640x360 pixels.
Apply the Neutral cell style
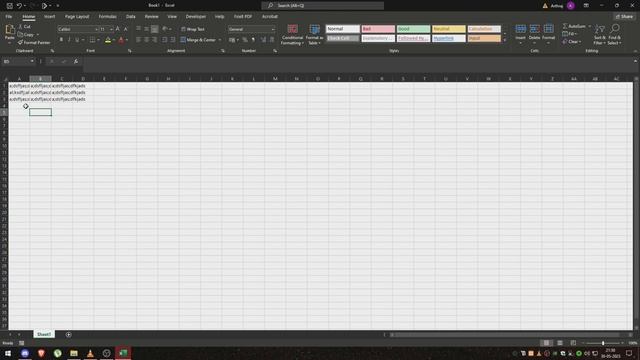pyautogui.click(x=449, y=29)
